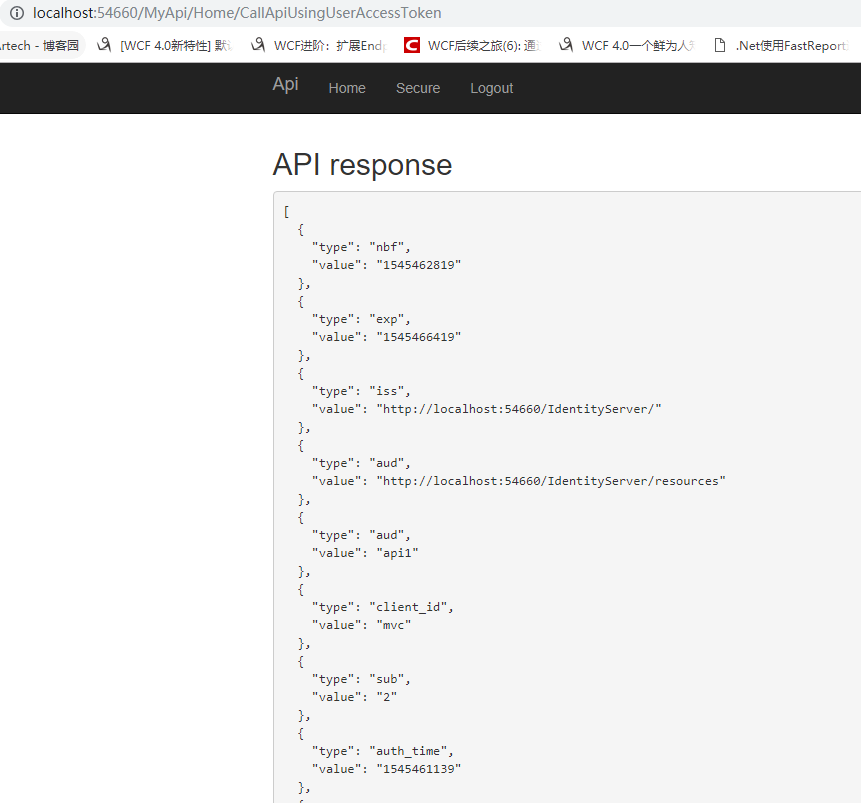Image resolution: width=861 pixels, height=803 pixels.
Task: Open the Secure nav item
Action: (418, 88)
